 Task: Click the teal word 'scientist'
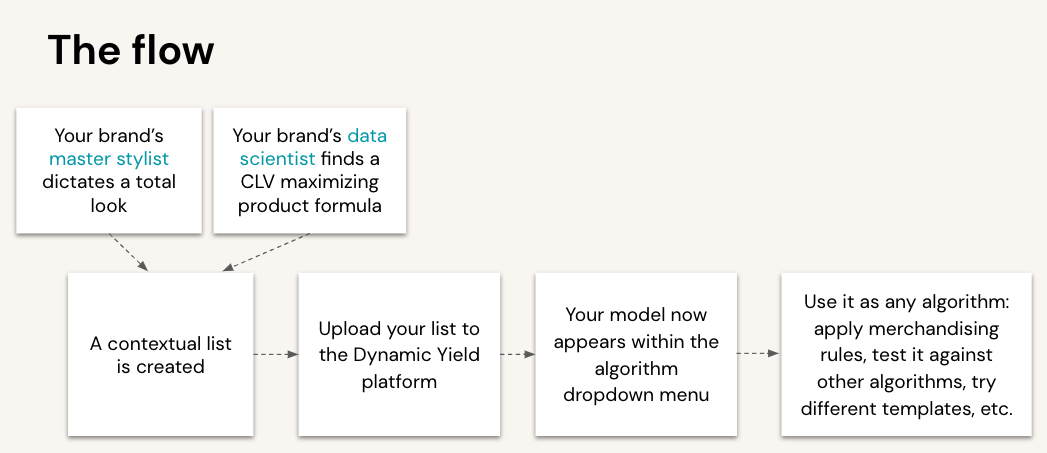click(277, 159)
